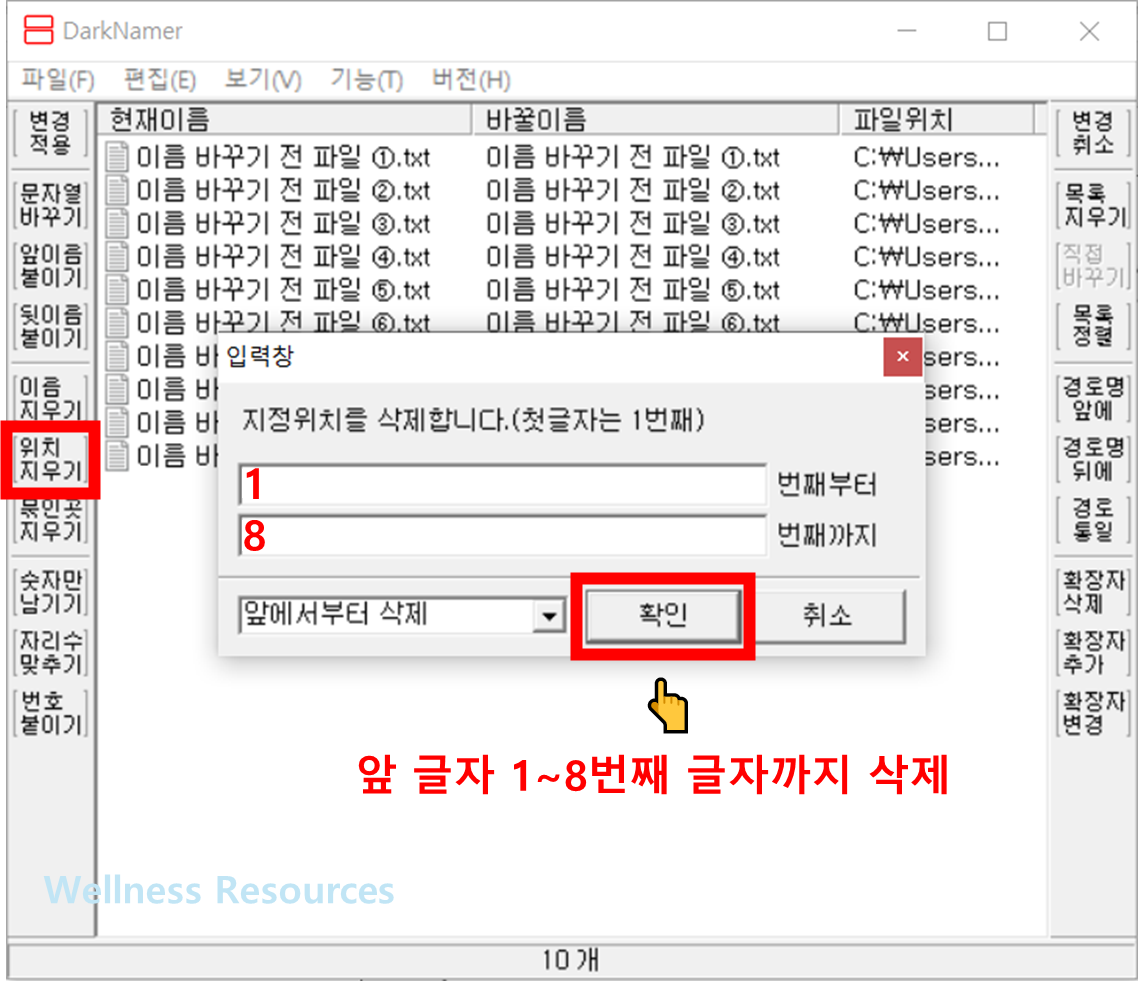Select file icon of 파일 ③.txt row
The width and height of the screenshot is (1138, 981).
[x=117, y=224]
